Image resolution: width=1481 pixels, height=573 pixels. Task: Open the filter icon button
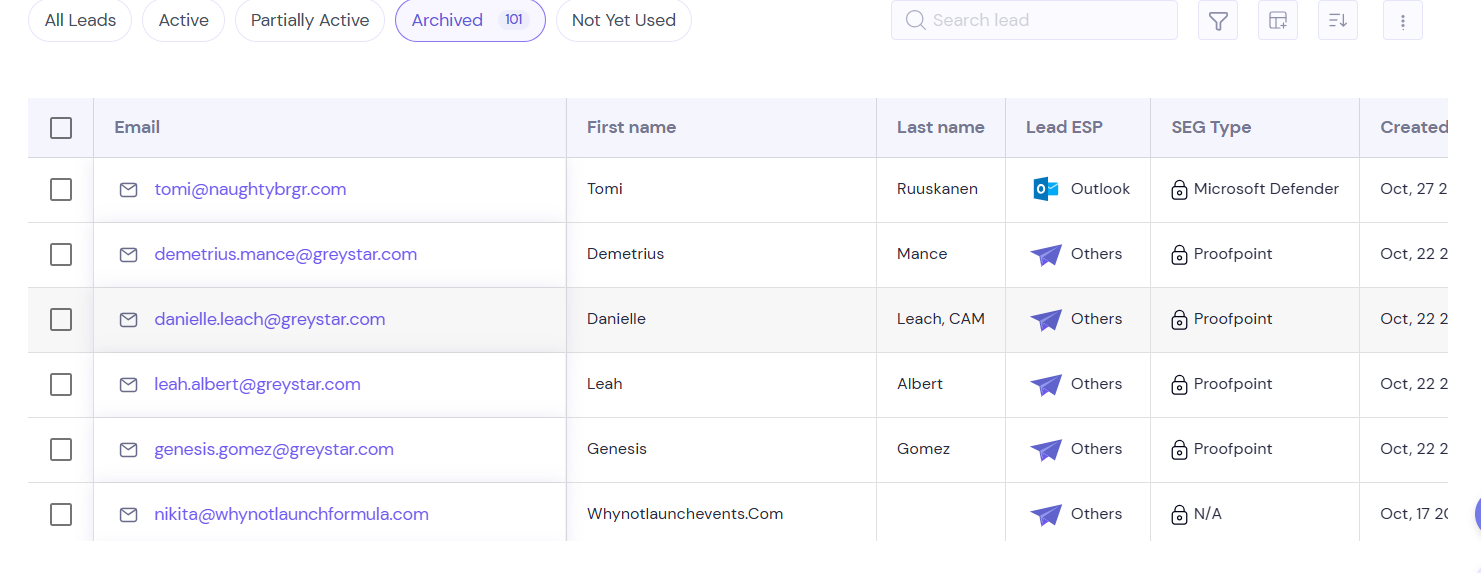[x=1217, y=21]
